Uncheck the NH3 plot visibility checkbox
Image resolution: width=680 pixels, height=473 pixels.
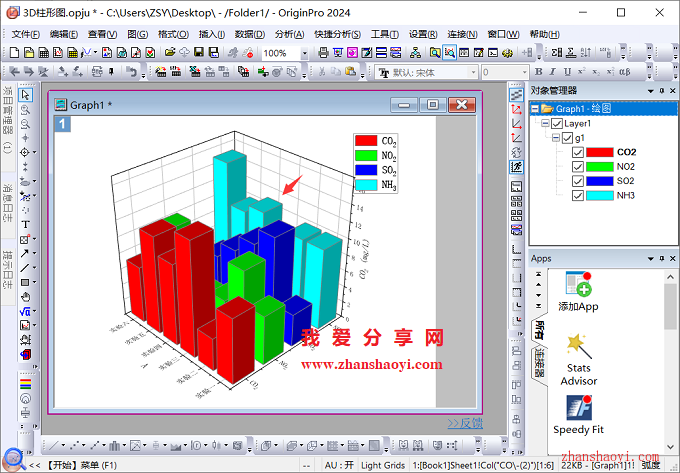[577, 195]
